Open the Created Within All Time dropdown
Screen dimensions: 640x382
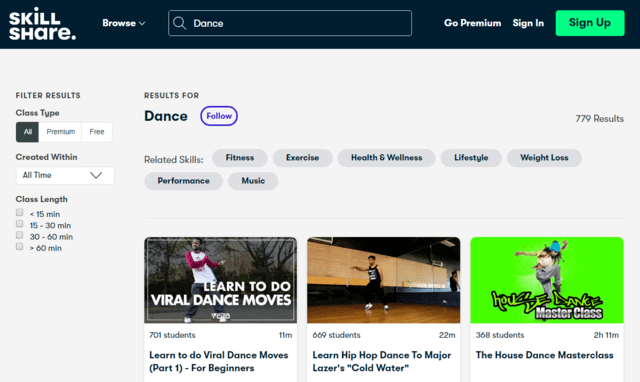click(x=65, y=175)
